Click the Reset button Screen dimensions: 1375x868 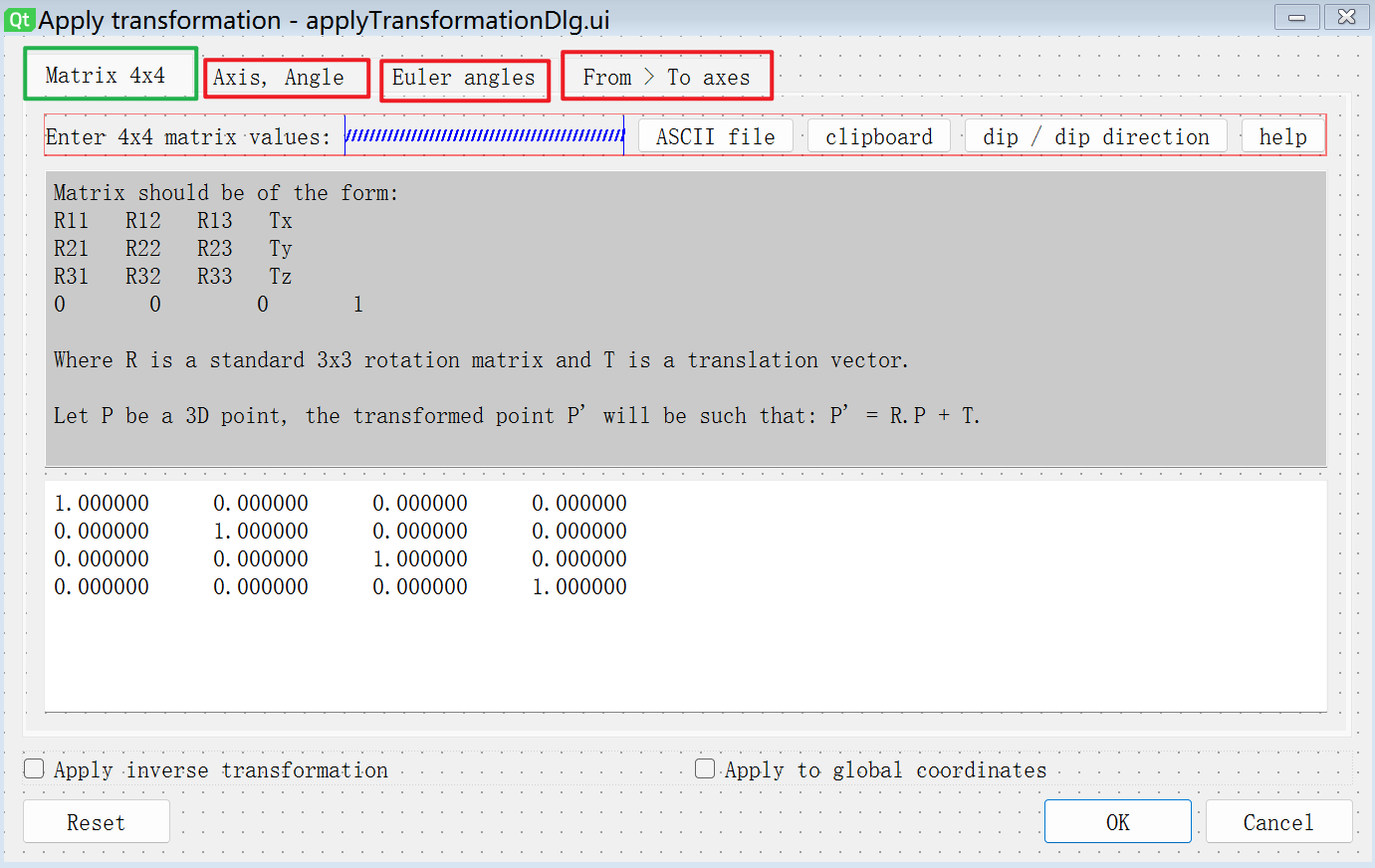click(97, 822)
